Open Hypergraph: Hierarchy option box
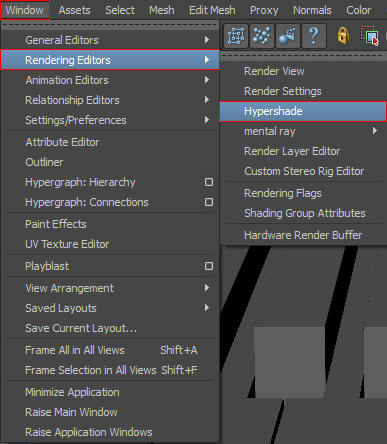This screenshot has height=444, width=387. [209, 182]
